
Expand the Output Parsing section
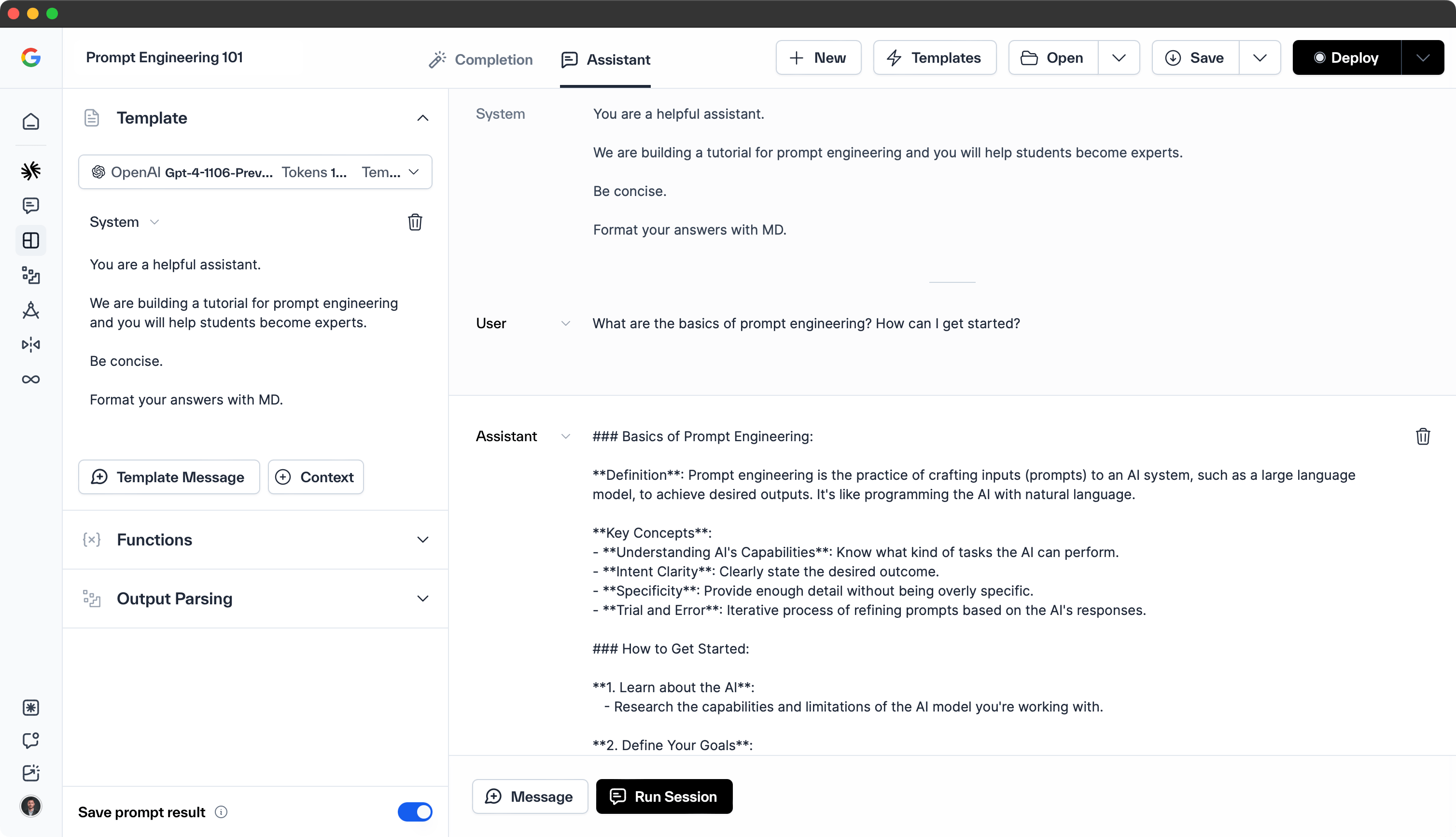click(422, 599)
